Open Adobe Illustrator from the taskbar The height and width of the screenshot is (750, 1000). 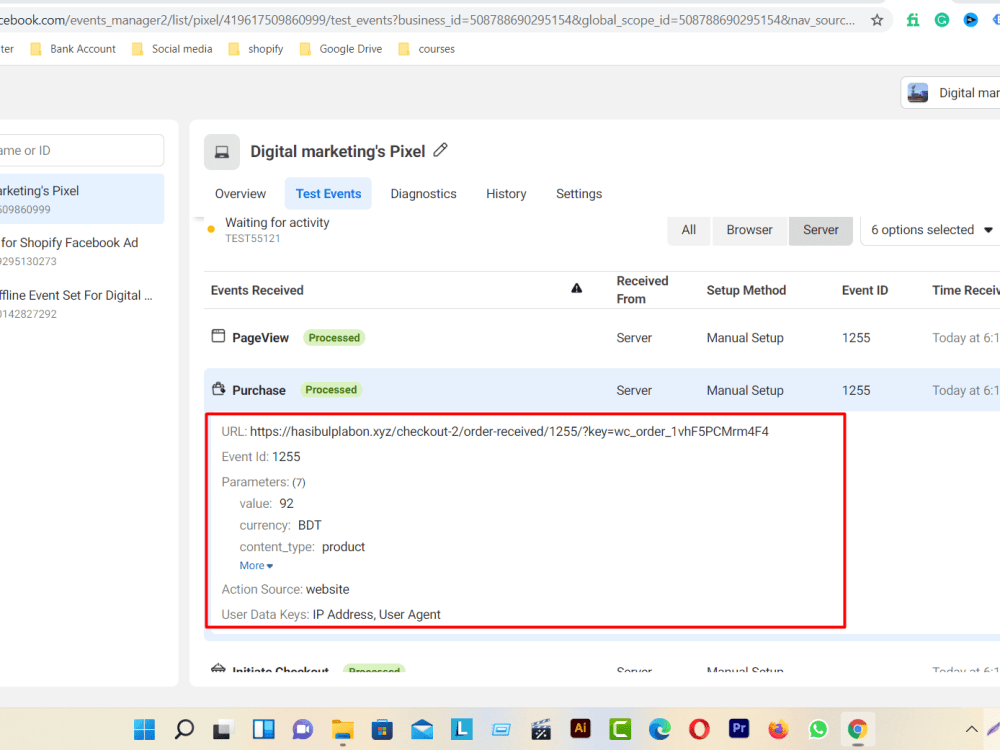pos(580,728)
